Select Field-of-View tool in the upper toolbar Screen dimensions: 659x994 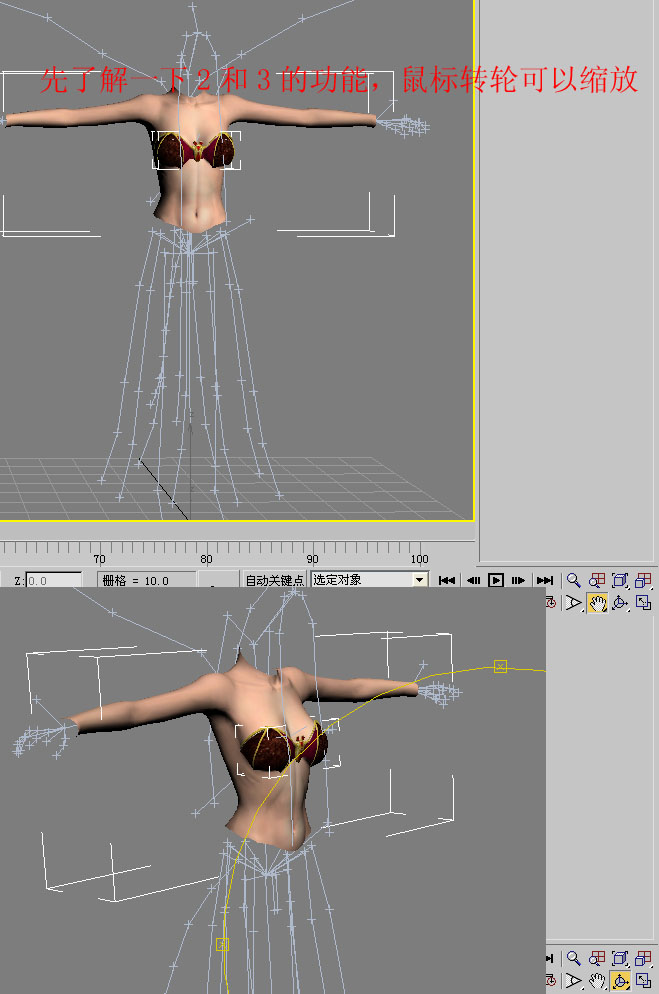[574, 602]
